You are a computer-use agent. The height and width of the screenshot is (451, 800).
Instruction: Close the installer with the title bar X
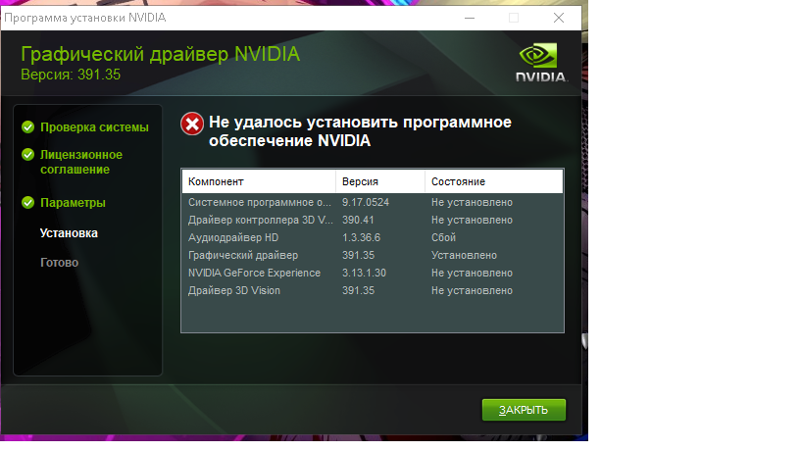pyautogui.click(x=559, y=18)
